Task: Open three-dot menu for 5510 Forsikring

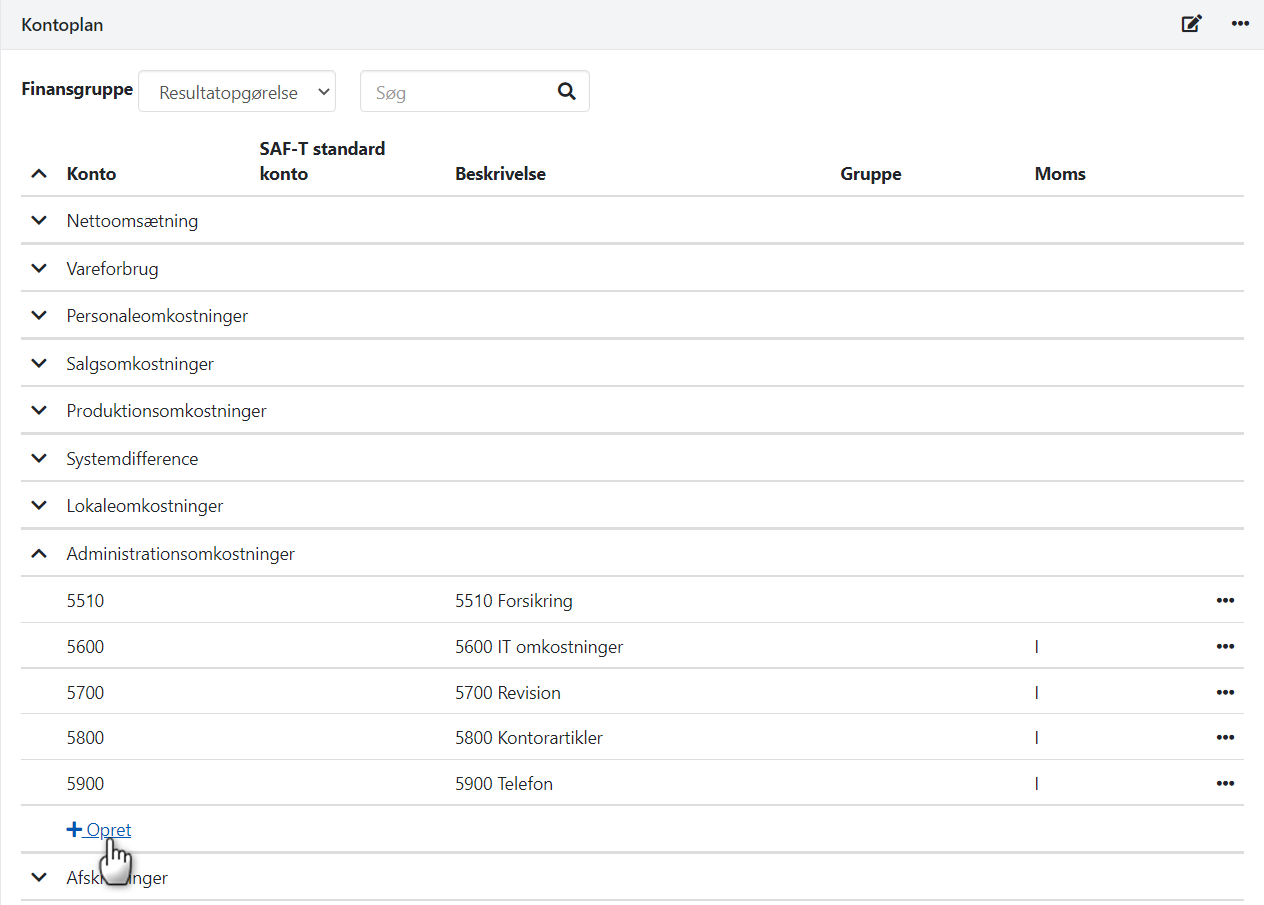Action: coord(1225,601)
